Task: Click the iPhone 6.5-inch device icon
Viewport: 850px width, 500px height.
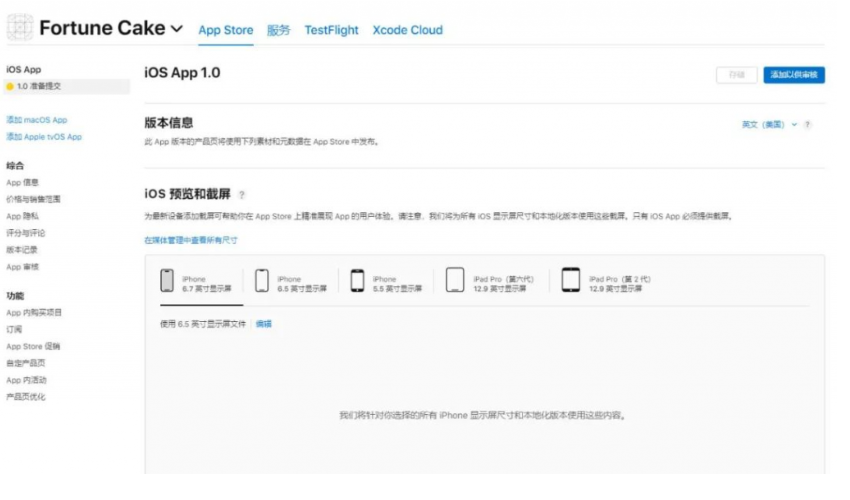Action: click(x=262, y=280)
